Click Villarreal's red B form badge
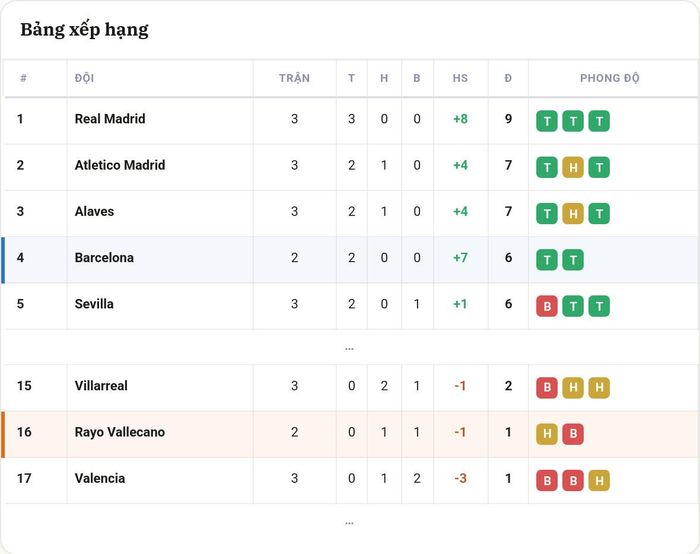 [547, 388]
